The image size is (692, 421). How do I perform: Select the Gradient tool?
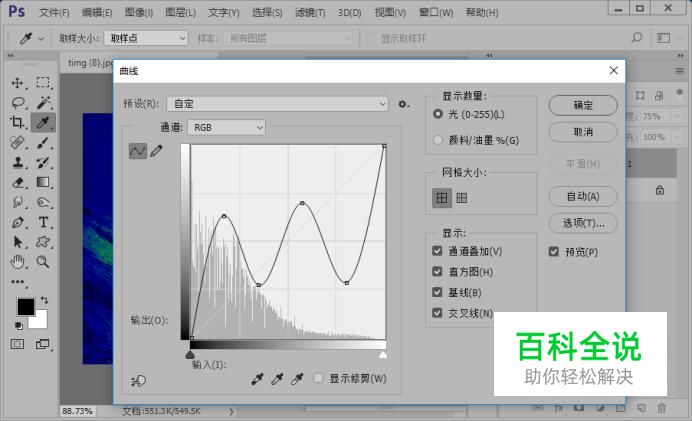coord(43,182)
